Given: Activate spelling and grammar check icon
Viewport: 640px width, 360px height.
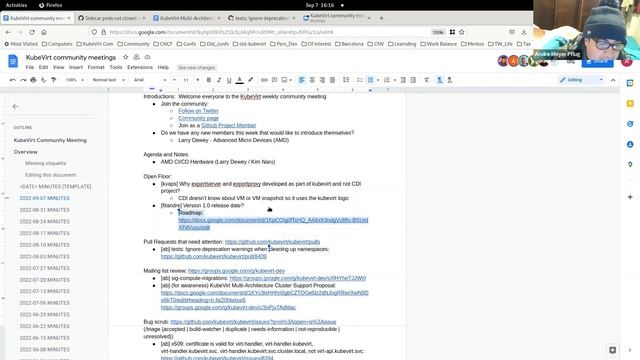Looking at the screenshot, I should tap(44, 80).
